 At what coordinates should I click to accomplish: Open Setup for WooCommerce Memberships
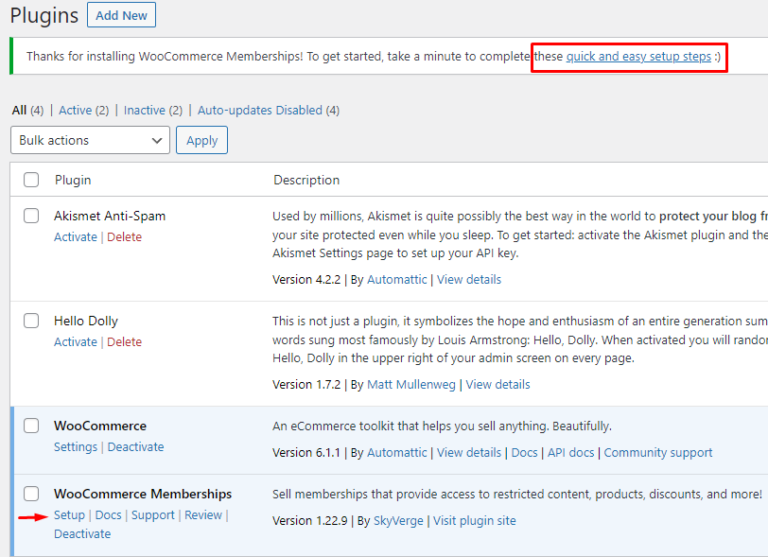69,515
